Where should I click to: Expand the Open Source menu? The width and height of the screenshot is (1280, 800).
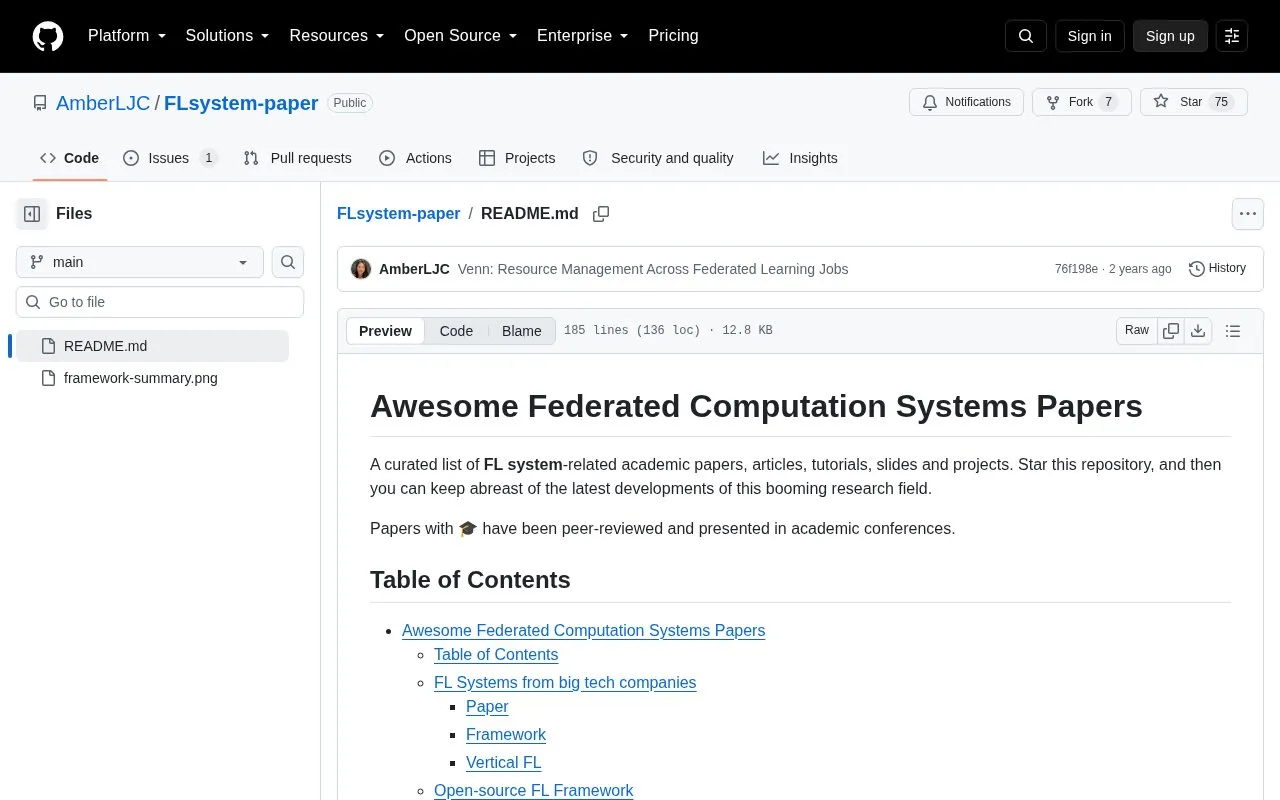pos(460,36)
